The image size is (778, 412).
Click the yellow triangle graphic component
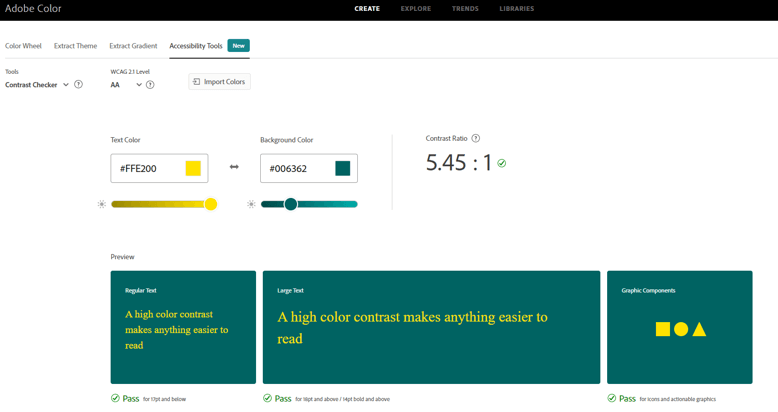pos(699,329)
